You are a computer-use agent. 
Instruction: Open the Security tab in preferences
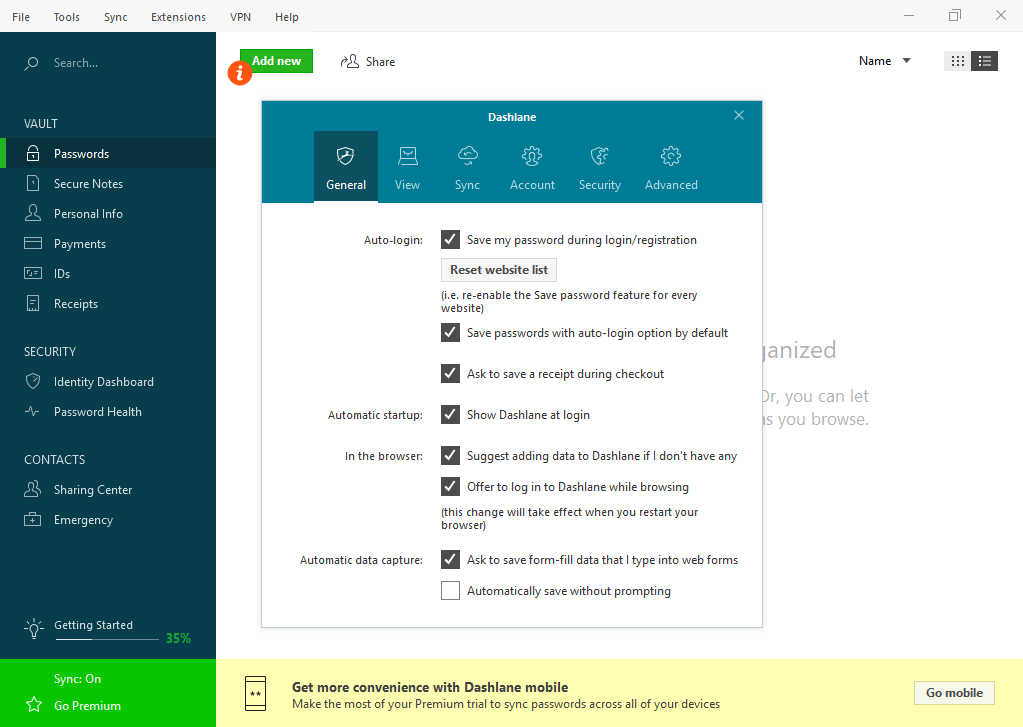[x=600, y=167]
